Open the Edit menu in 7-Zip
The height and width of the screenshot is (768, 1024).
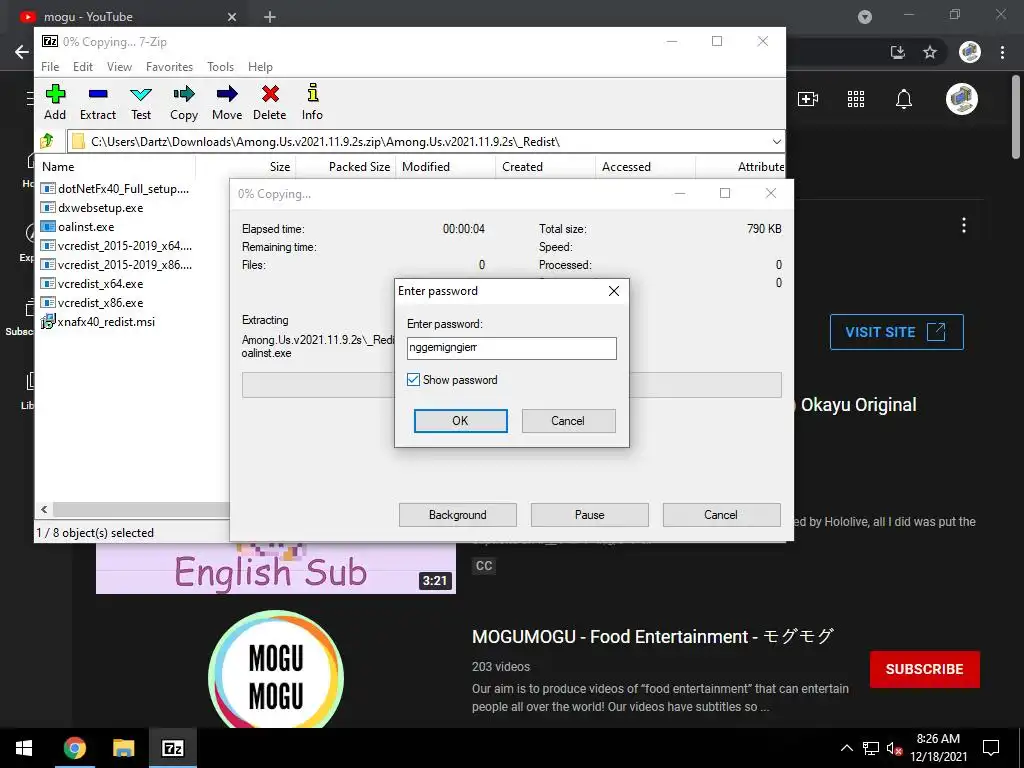82,67
